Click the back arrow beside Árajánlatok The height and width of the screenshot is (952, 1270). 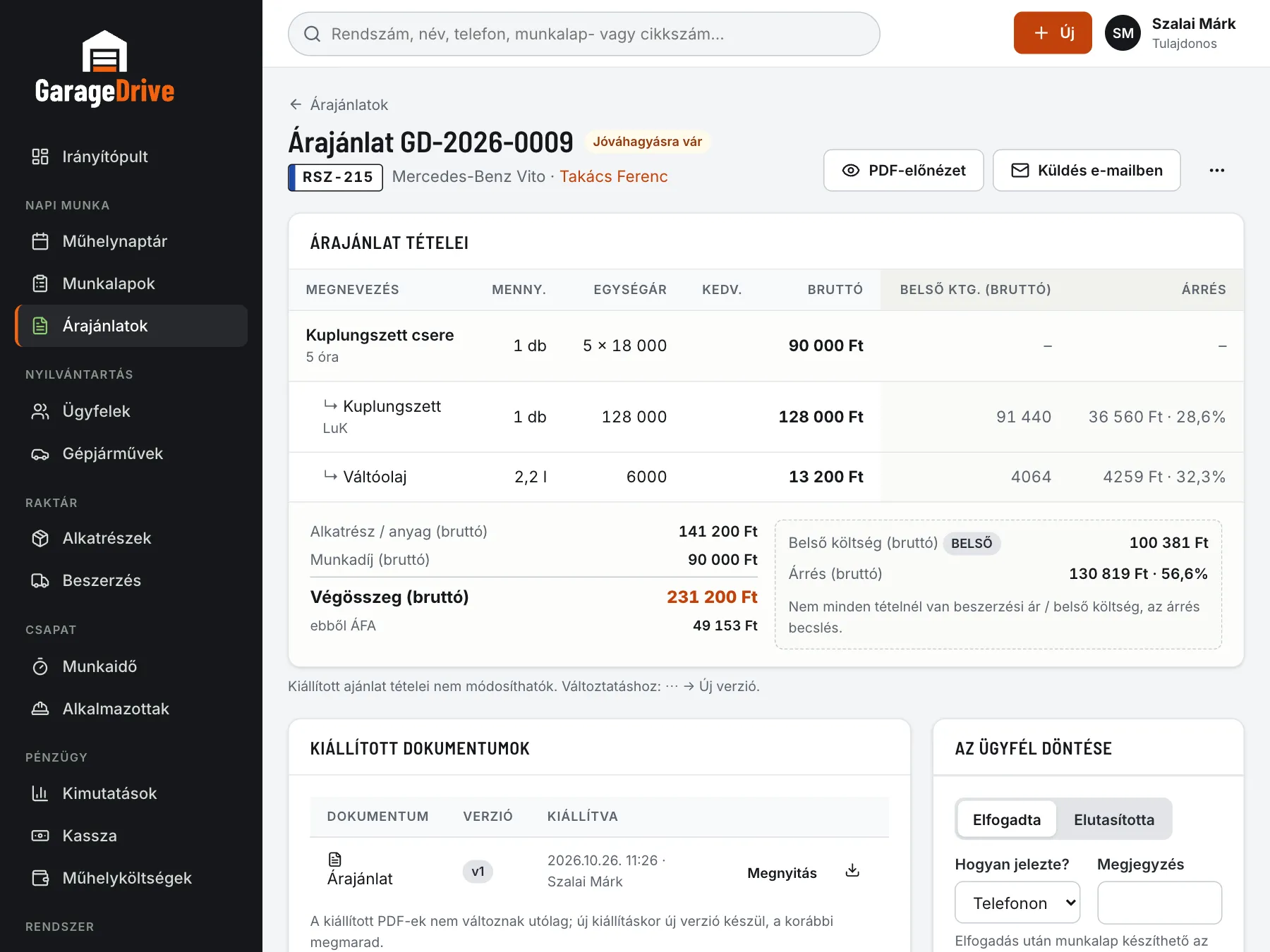[x=296, y=104]
